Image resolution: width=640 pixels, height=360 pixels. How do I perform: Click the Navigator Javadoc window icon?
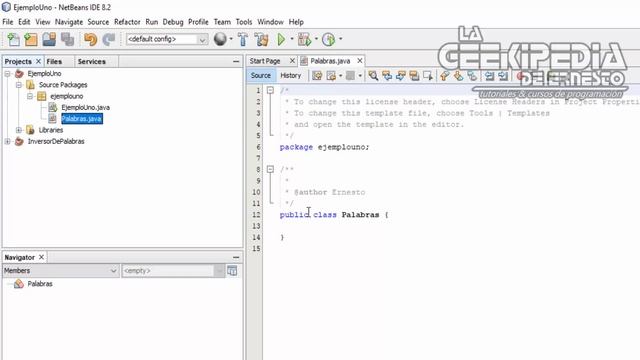pyautogui.click(x=232, y=271)
